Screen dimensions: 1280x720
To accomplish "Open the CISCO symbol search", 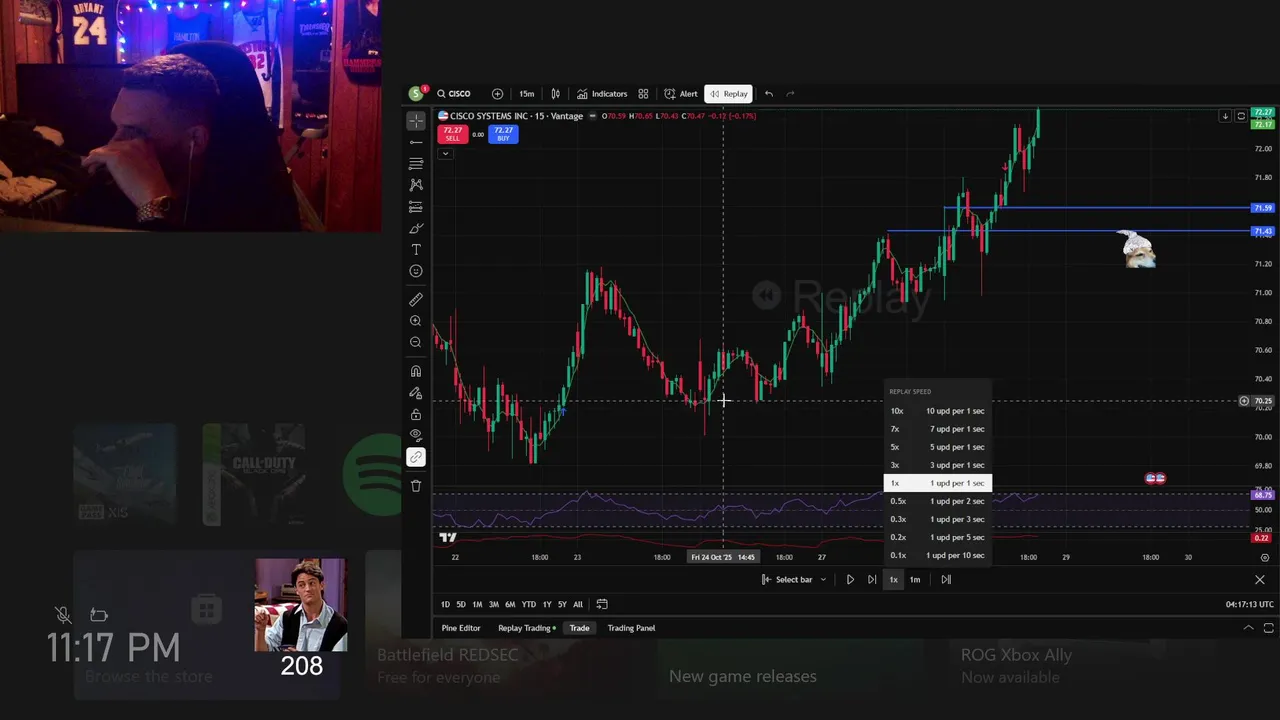I will 454,94.
